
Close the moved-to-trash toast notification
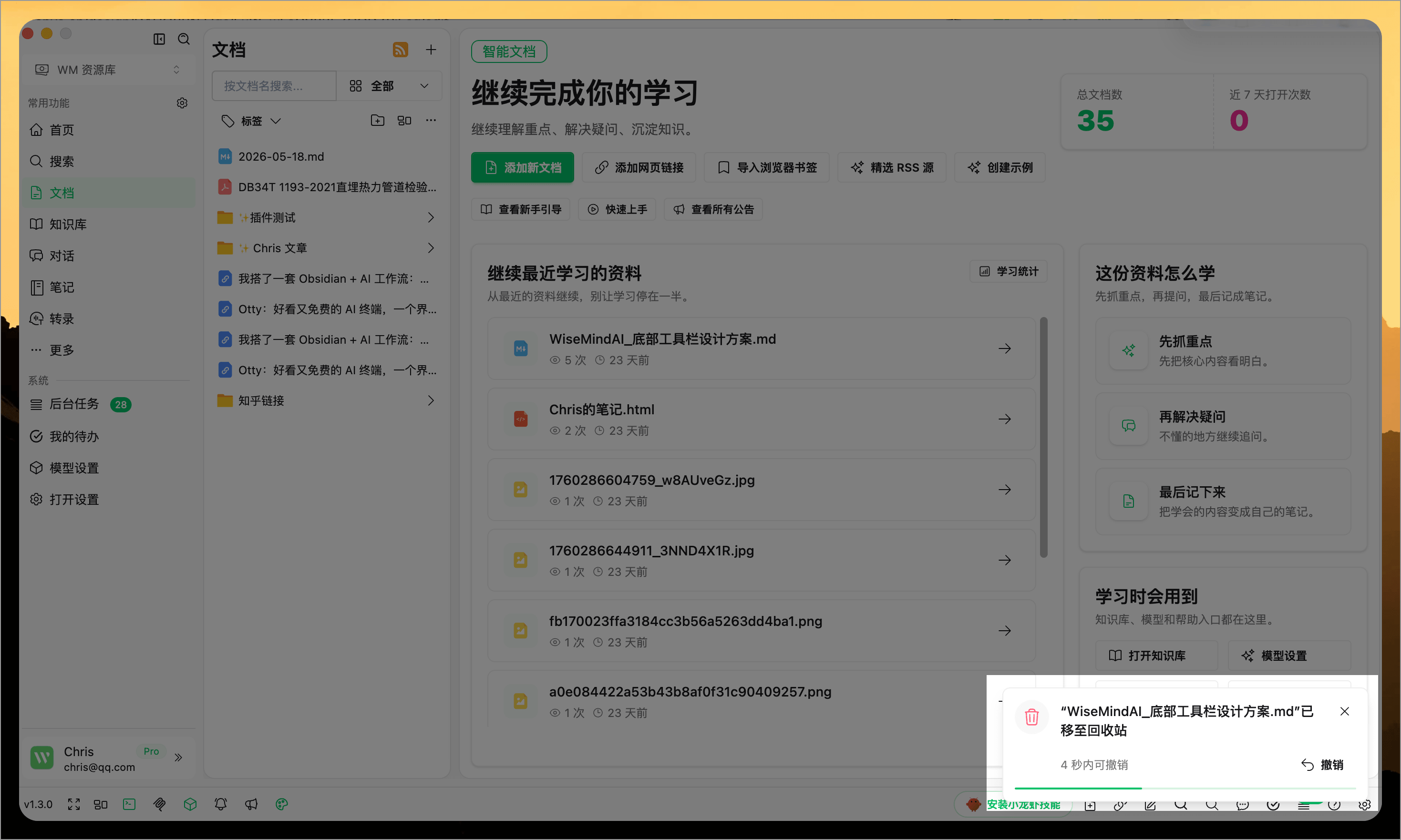pyautogui.click(x=1345, y=711)
